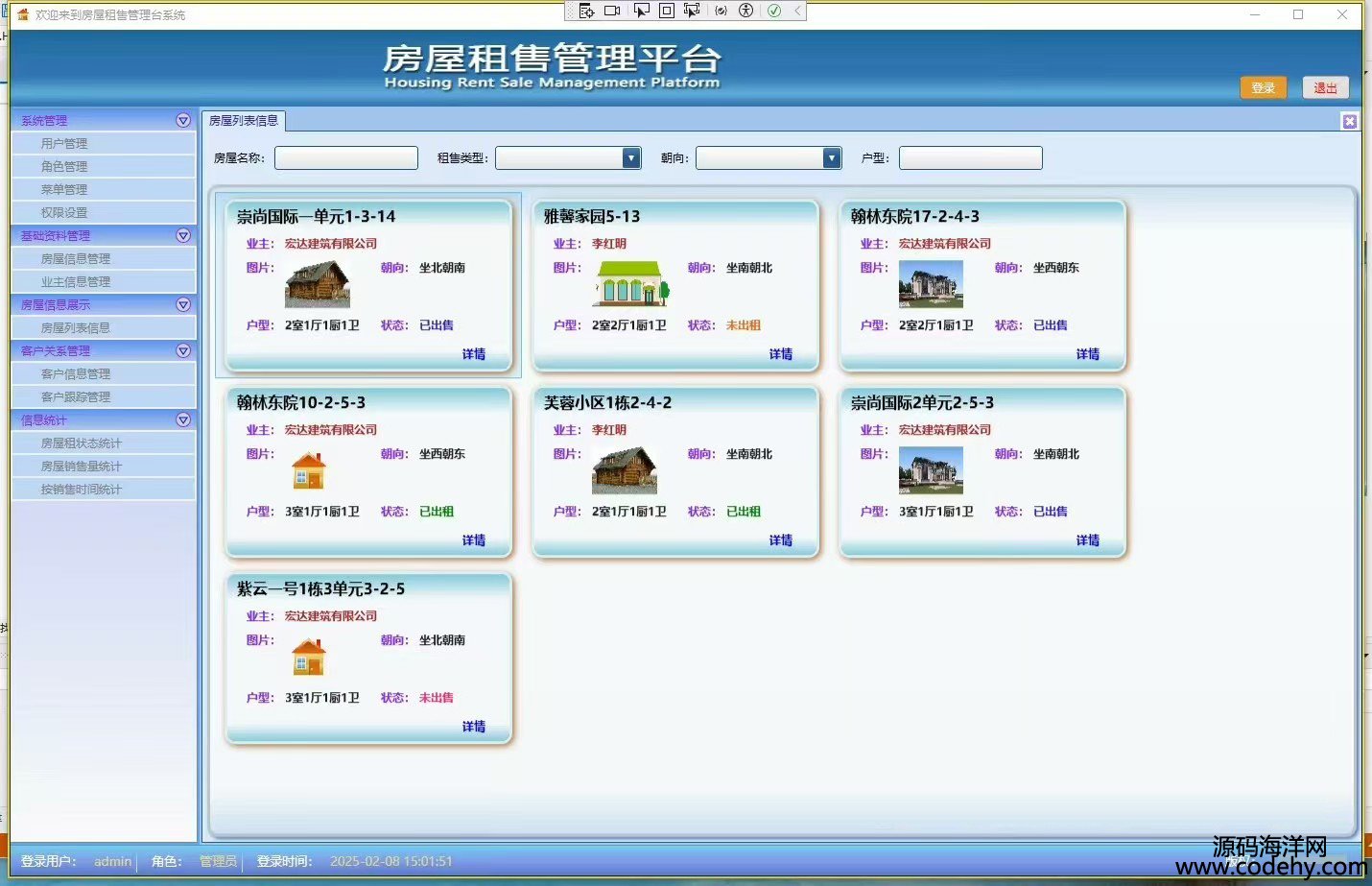Click the orange 登录 button
This screenshot has height=886, width=1372.
[1263, 87]
